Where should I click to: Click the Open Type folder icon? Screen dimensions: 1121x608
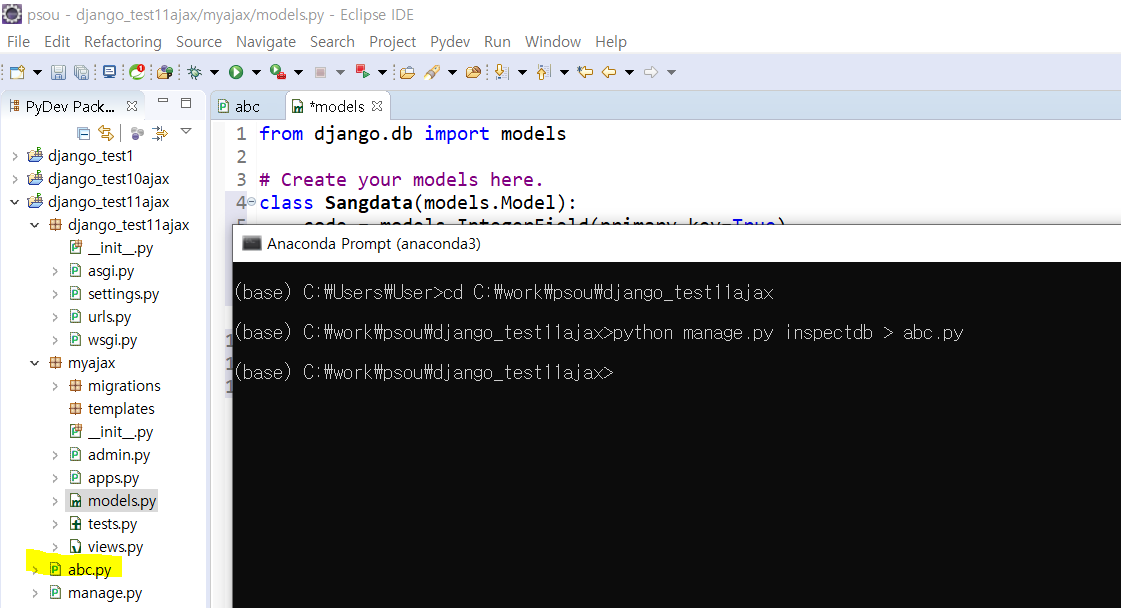pos(408,72)
